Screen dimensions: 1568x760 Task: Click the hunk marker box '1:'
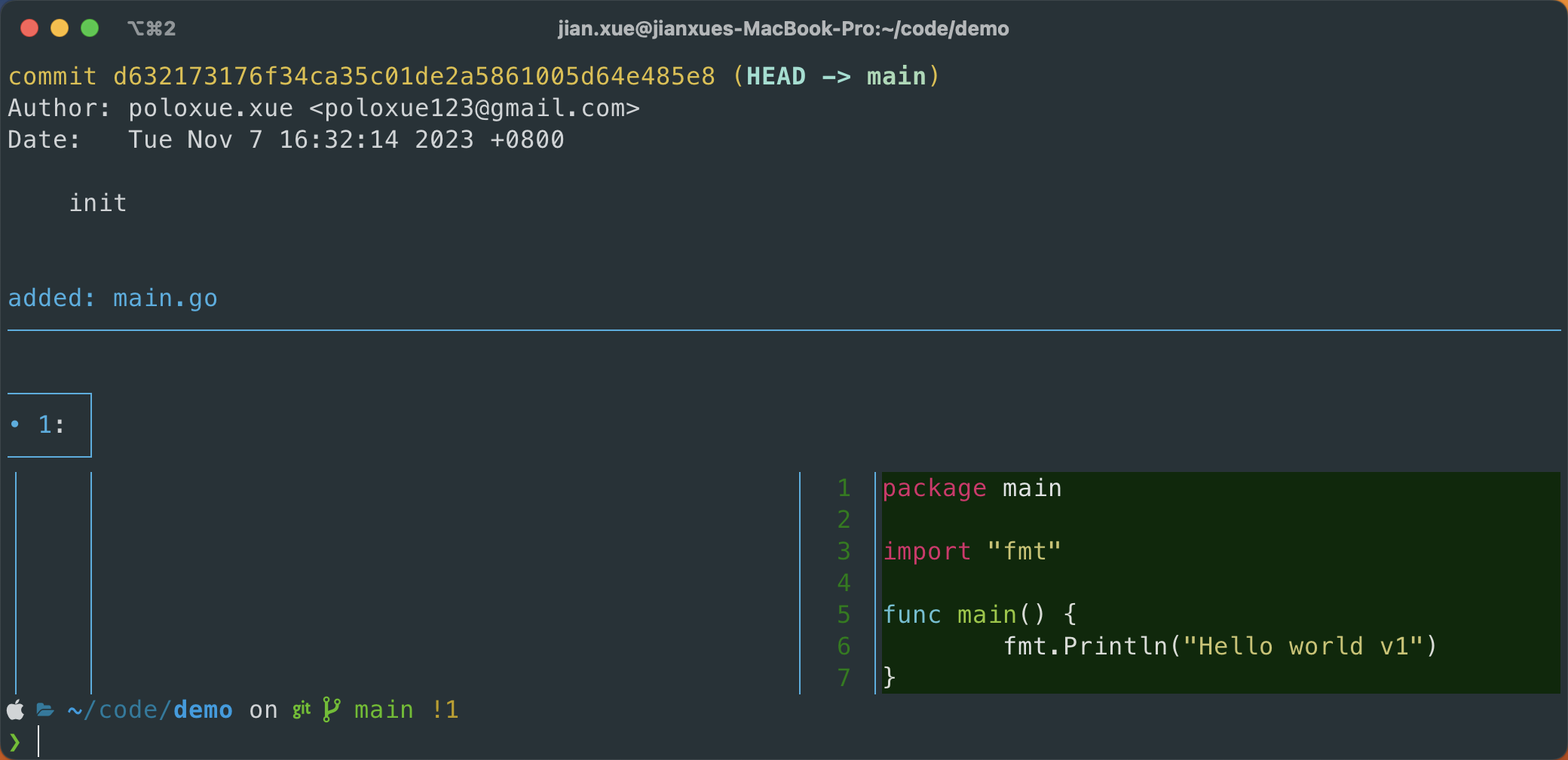click(49, 424)
